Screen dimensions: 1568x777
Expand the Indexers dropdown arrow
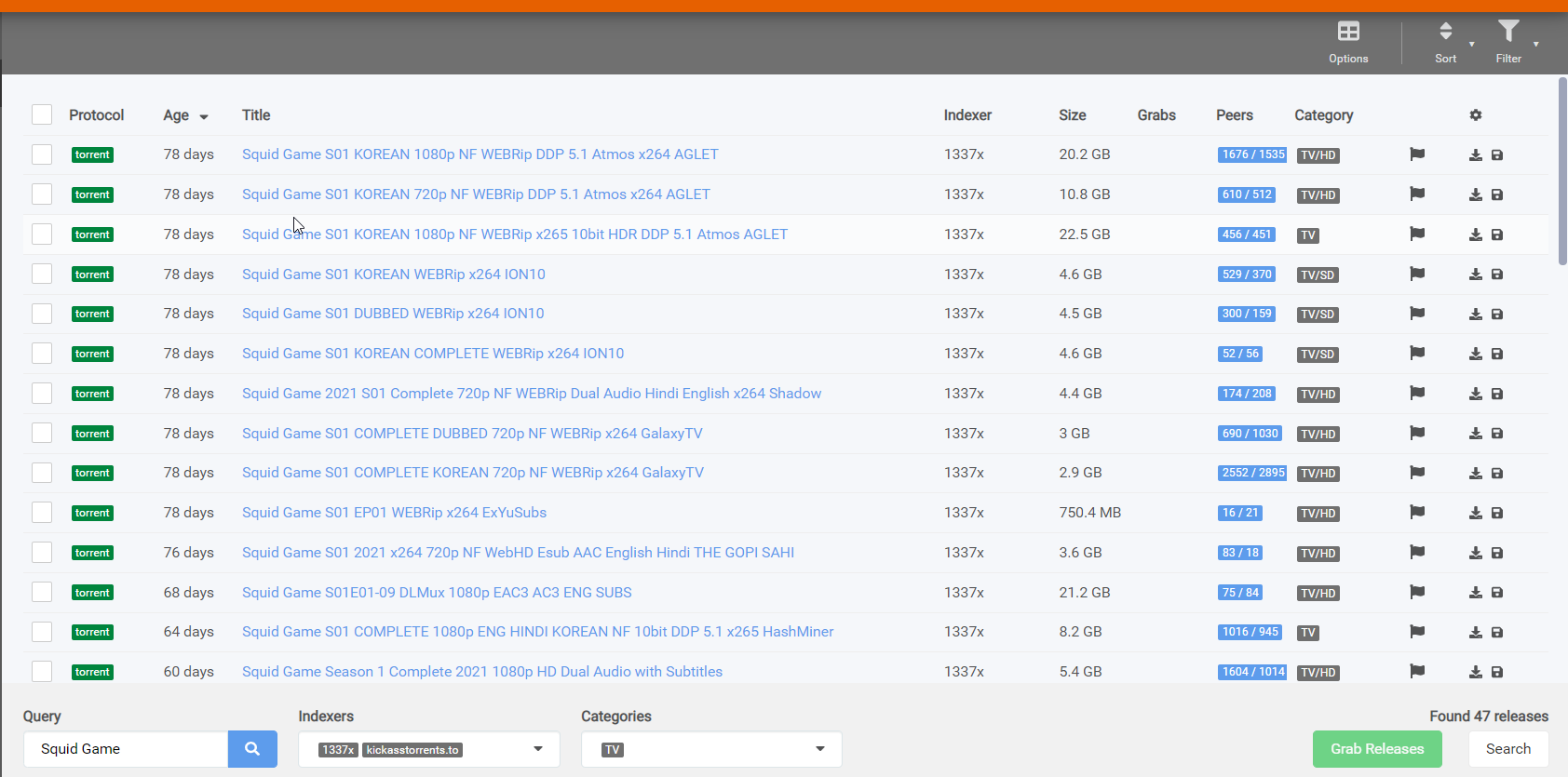point(538,749)
